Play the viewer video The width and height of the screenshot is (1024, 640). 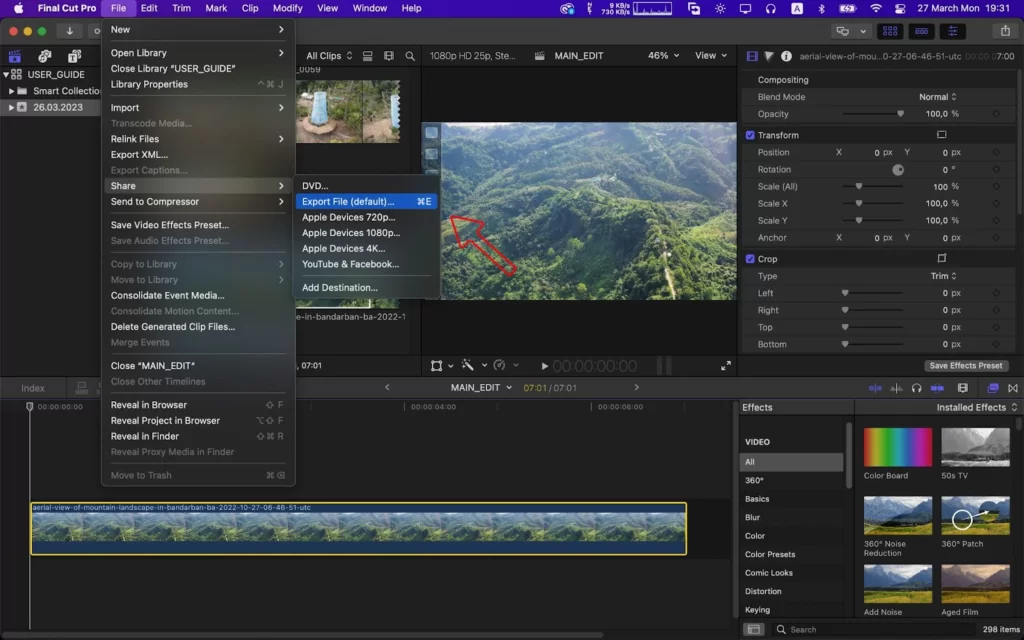[544, 366]
